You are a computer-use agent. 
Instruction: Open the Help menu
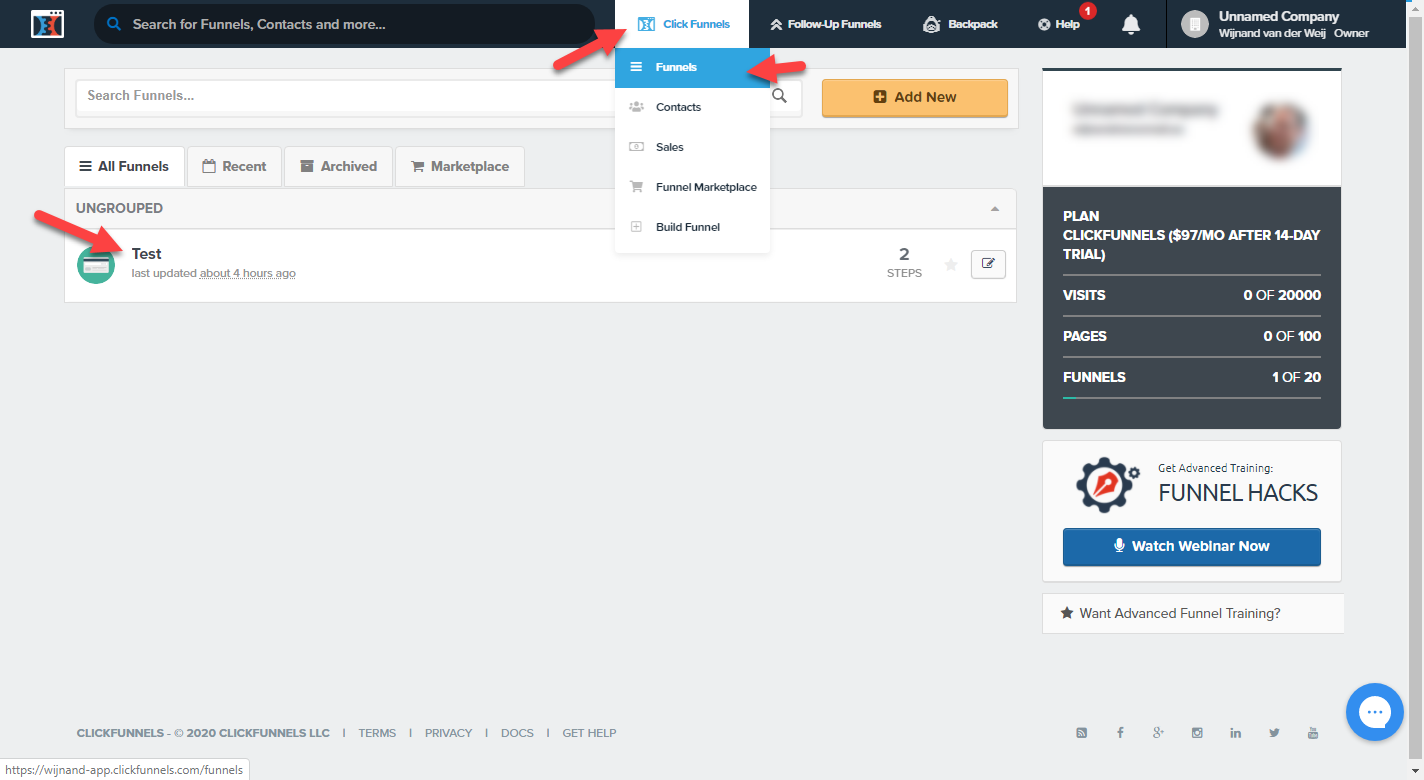point(1060,24)
